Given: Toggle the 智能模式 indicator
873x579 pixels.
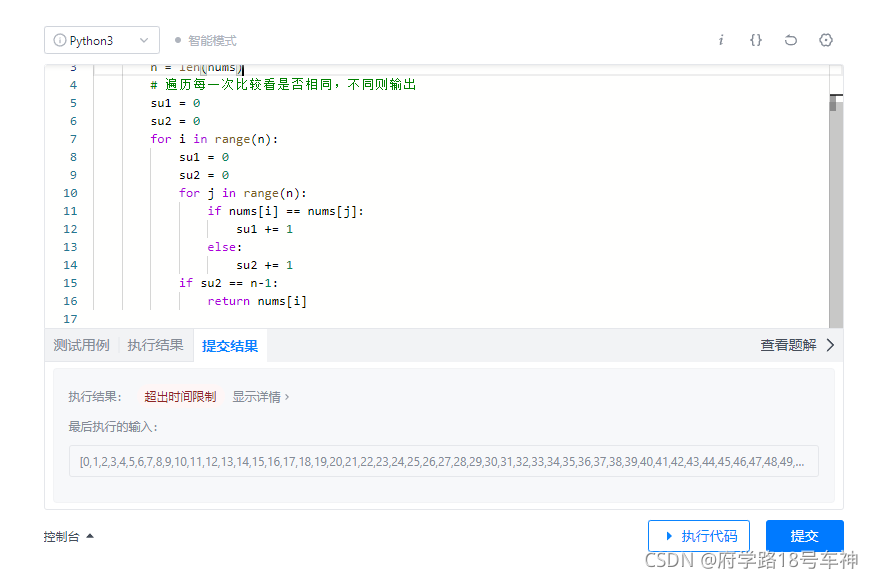Looking at the screenshot, I should 205,41.
